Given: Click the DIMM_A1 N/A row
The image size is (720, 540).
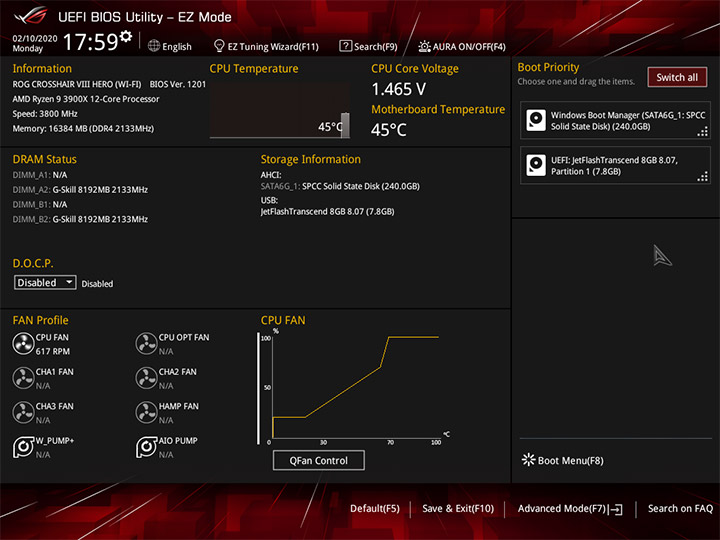Looking at the screenshot, I should pyautogui.click(x=39, y=175).
